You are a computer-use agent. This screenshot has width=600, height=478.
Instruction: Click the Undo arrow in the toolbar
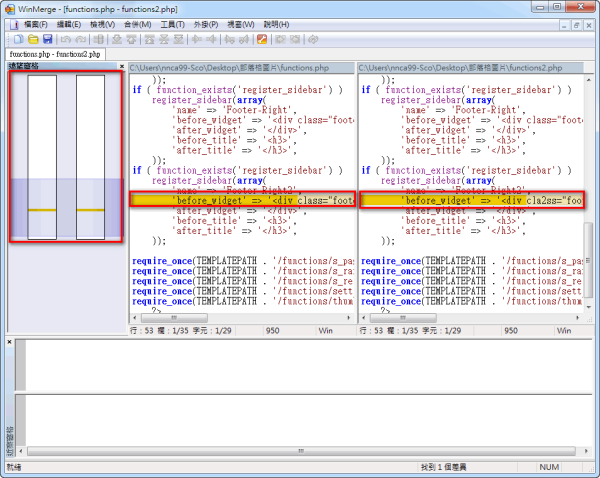pyautogui.click(x=66, y=39)
